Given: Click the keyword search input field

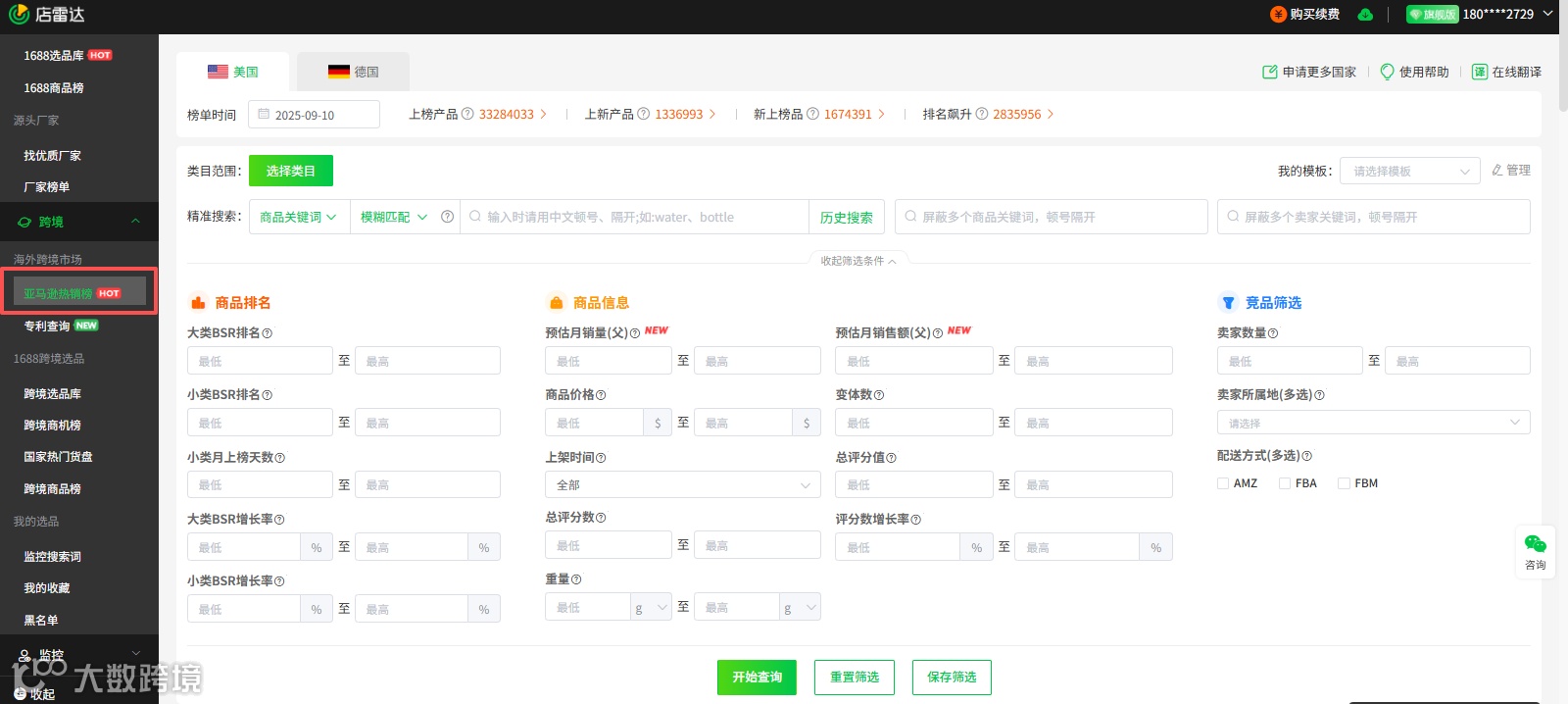Looking at the screenshot, I should pyautogui.click(x=634, y=217).
